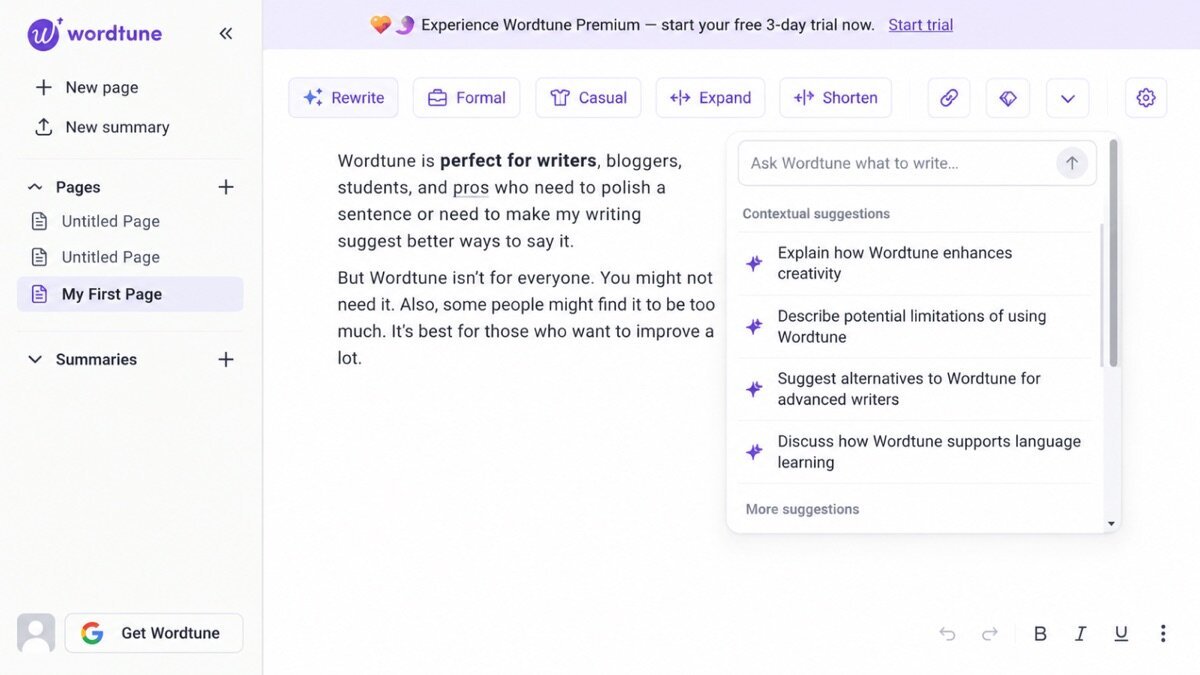
Task: Click the Expand text button
Action: coord(710,98)
